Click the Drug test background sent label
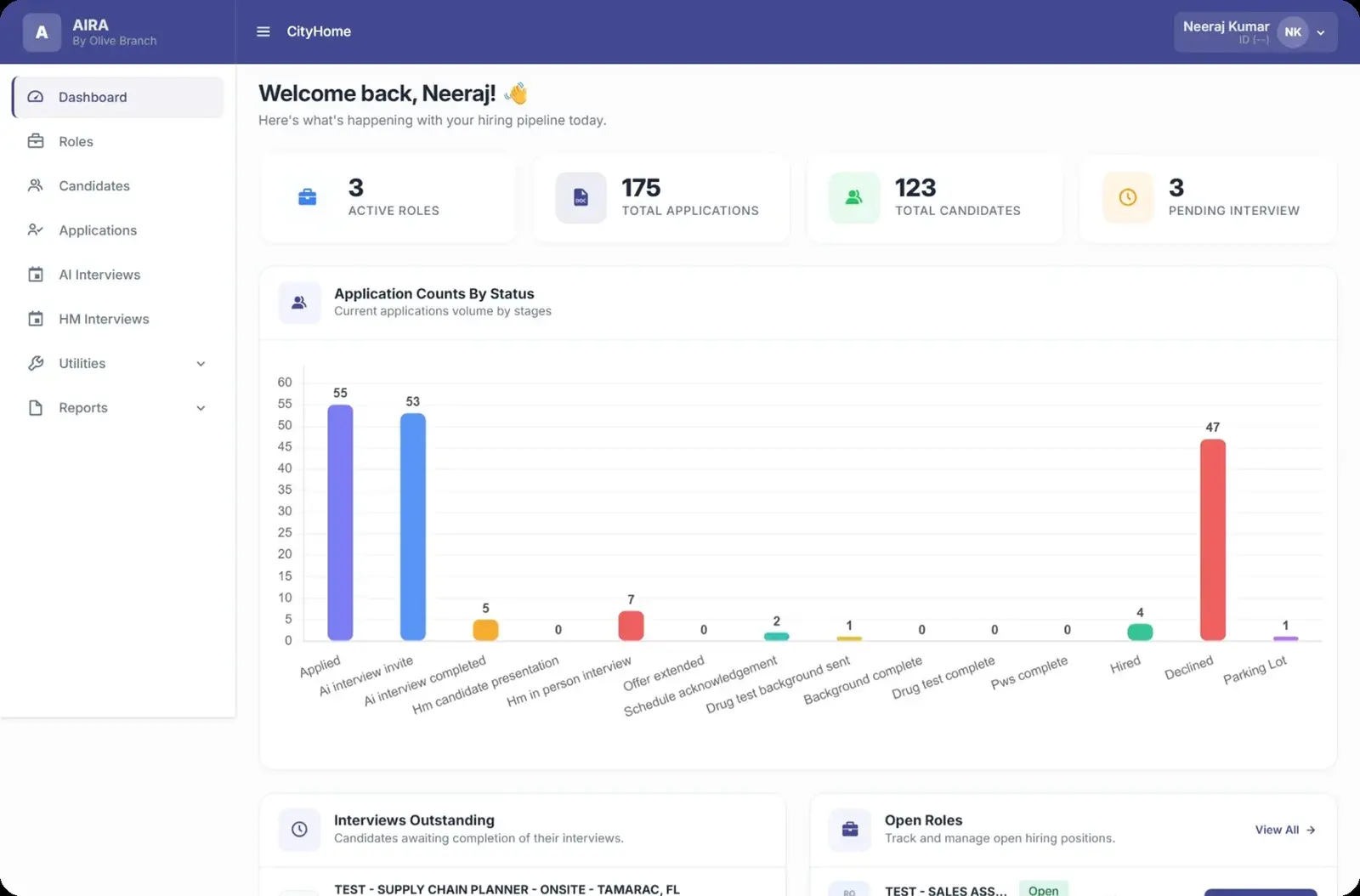The width and height of the screenshot is (1360, 896). (x=778, y=684)
